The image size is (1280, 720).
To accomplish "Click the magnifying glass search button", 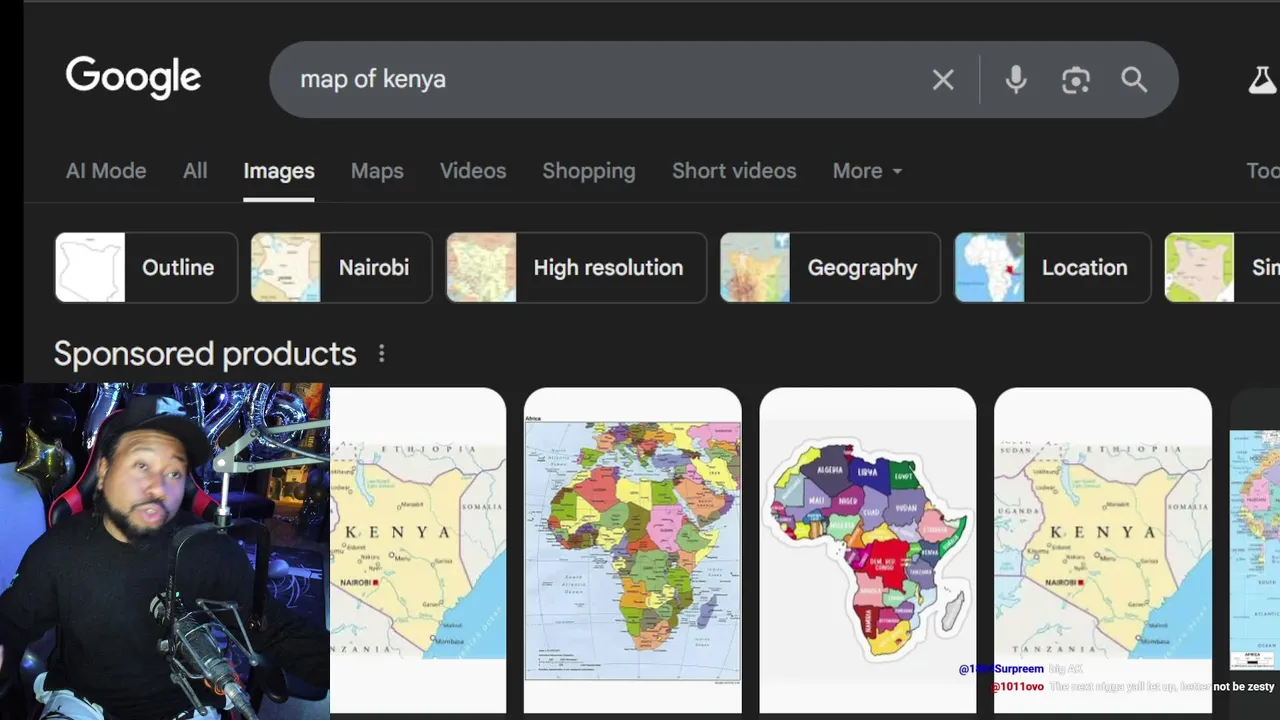I will coord(1134,80).
